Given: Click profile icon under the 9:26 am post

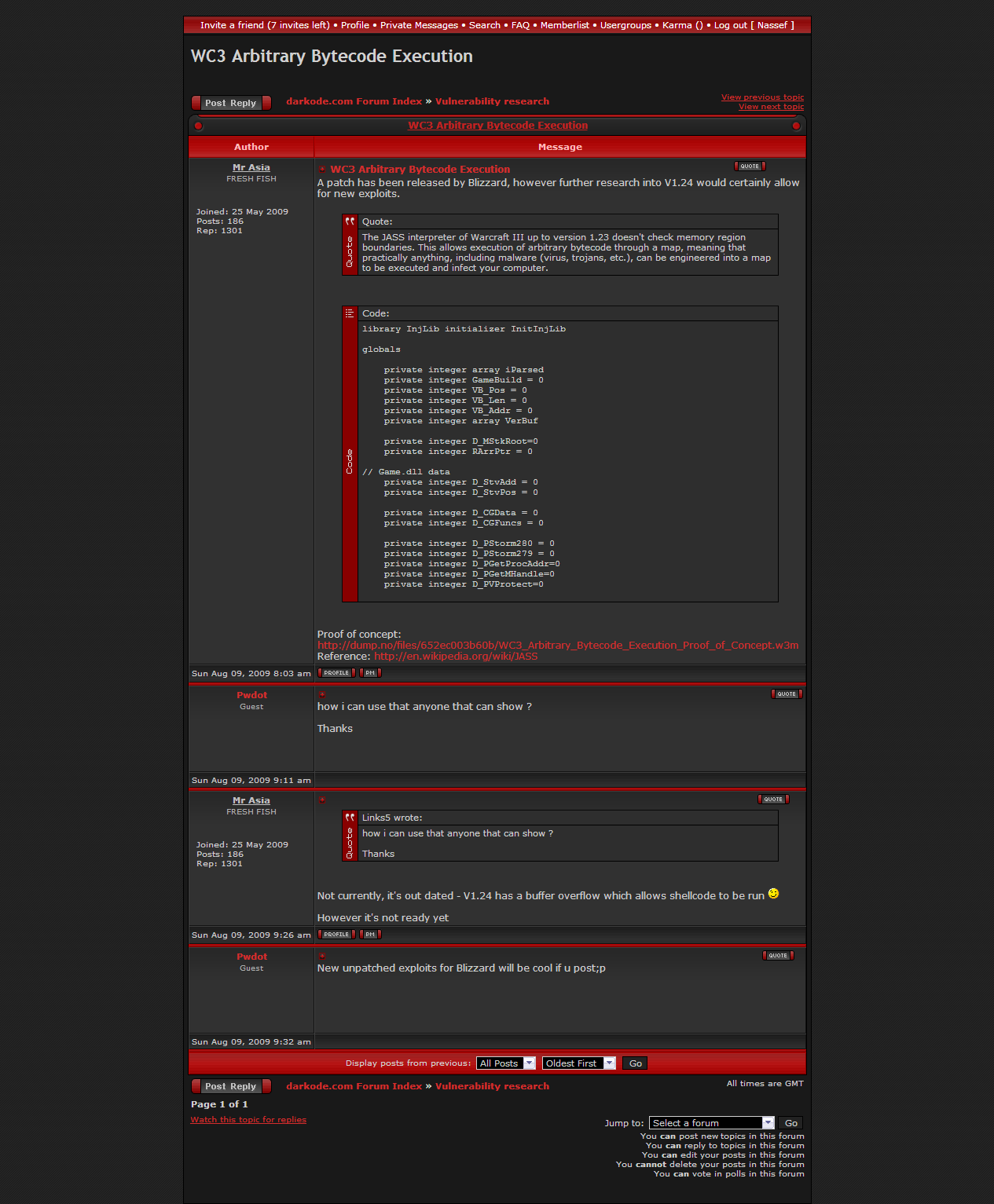Looking at the screenshot, I should tap(336, 935).
